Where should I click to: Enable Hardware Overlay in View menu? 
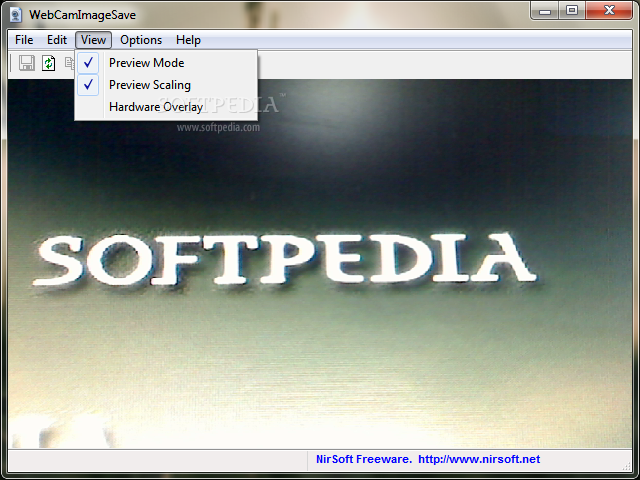[x=166, y=107]
